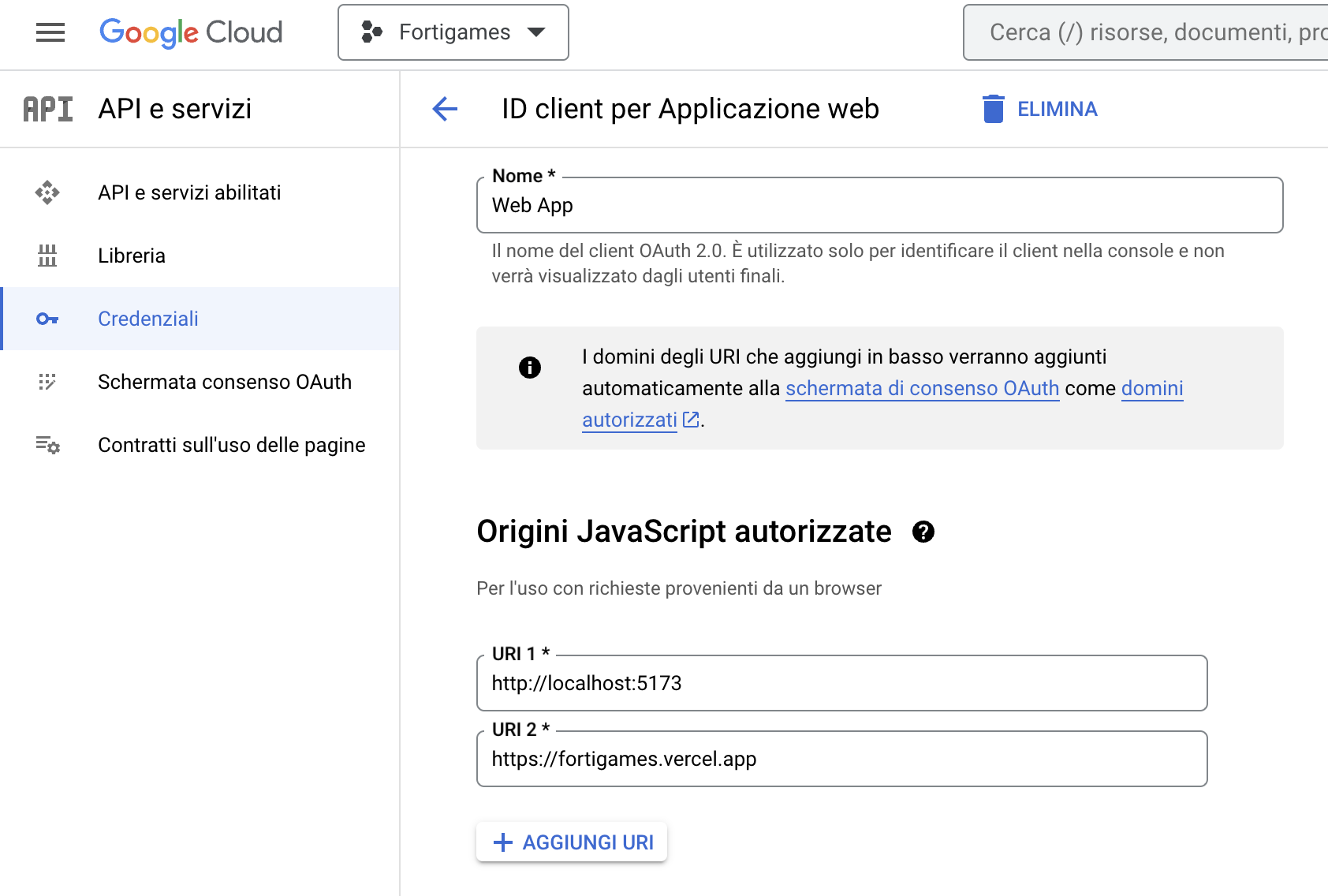The width and height of the screenshot is (1328, 896).
Task: Click the ID client per Applicazione web title
Action: (690, 109)
